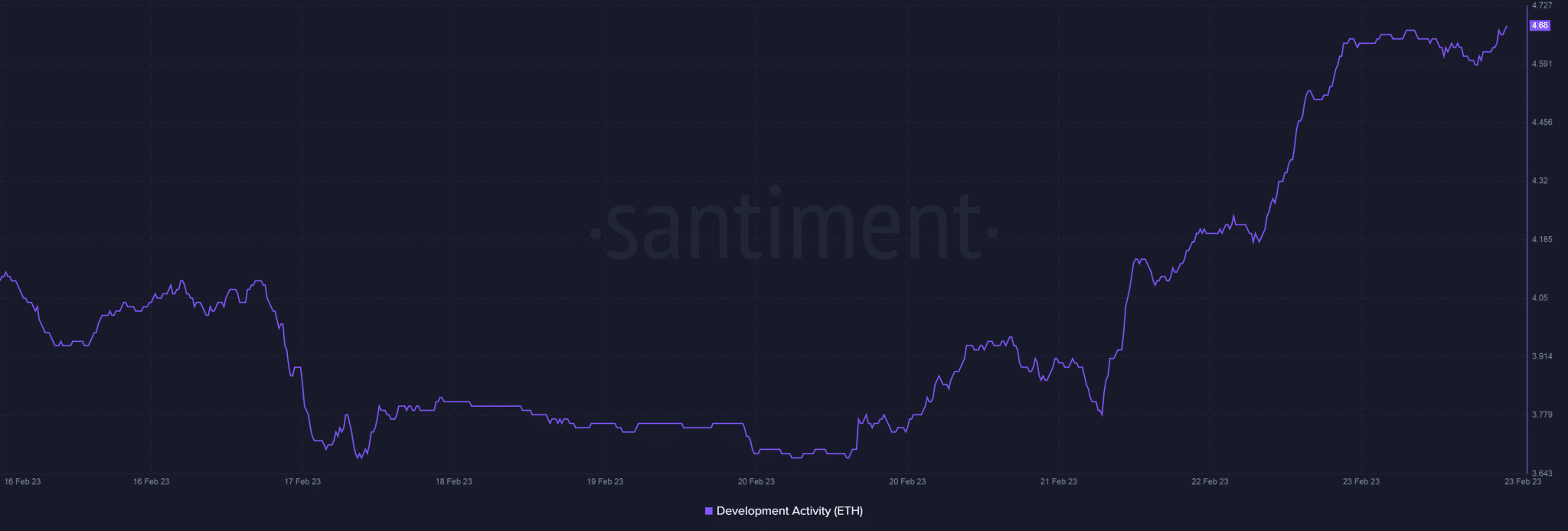The image size is (1568, 531).
Task: Click the 17 Feb 23 date label
Action: click(302, 482)
